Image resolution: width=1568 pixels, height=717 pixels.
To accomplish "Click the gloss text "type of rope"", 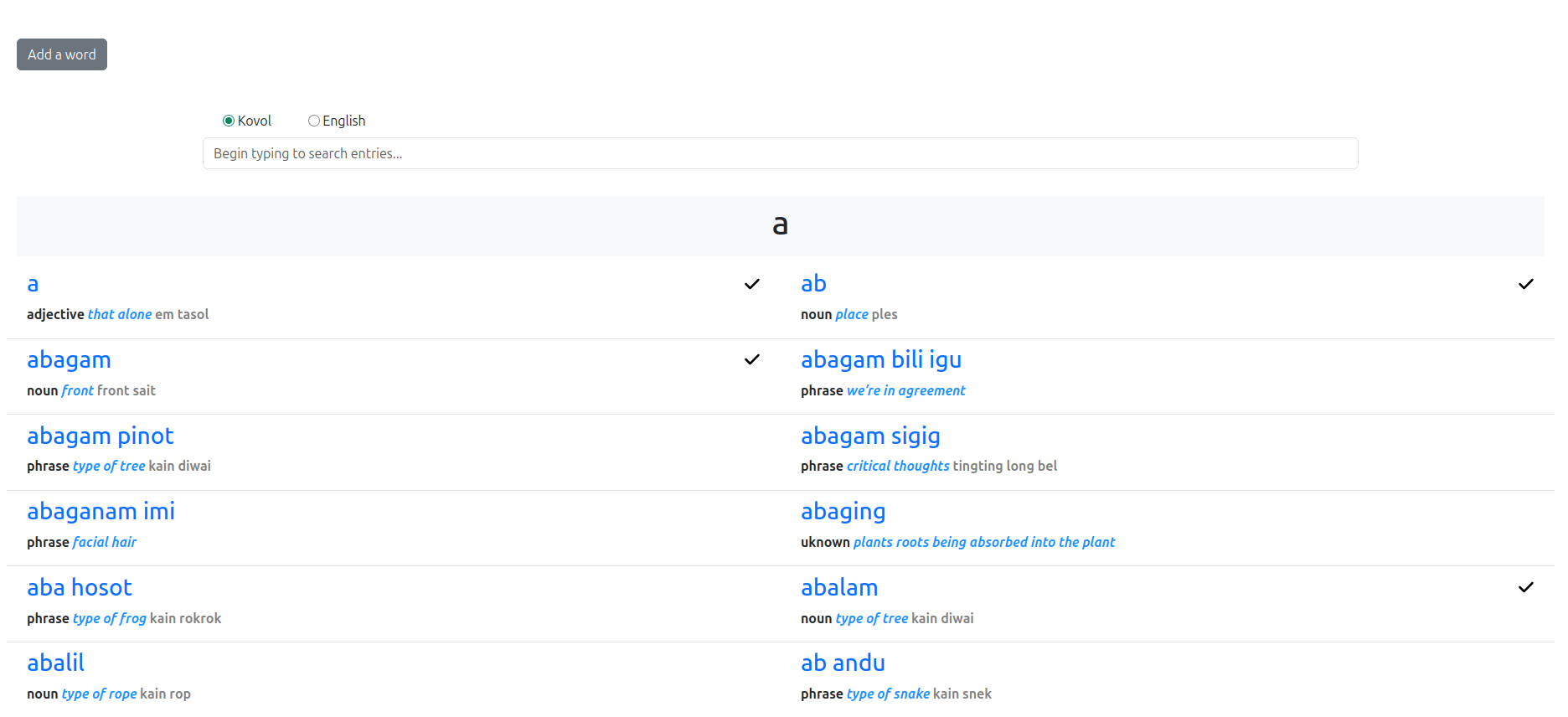I will point(99,694).
